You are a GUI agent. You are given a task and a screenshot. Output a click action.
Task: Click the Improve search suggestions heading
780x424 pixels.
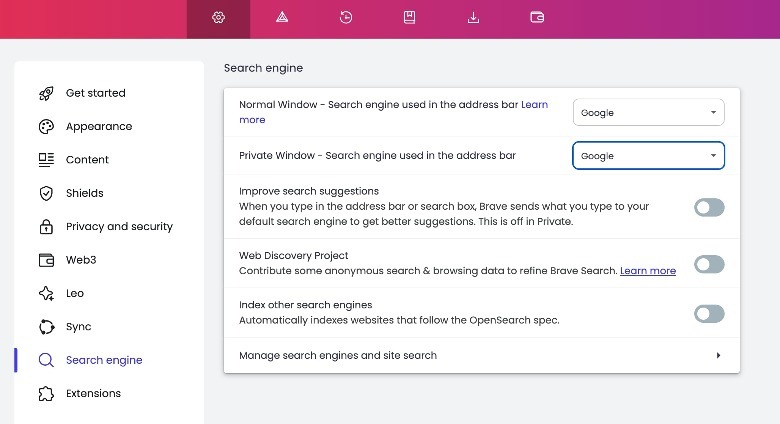pyautogui.click(x=309, y=191)
